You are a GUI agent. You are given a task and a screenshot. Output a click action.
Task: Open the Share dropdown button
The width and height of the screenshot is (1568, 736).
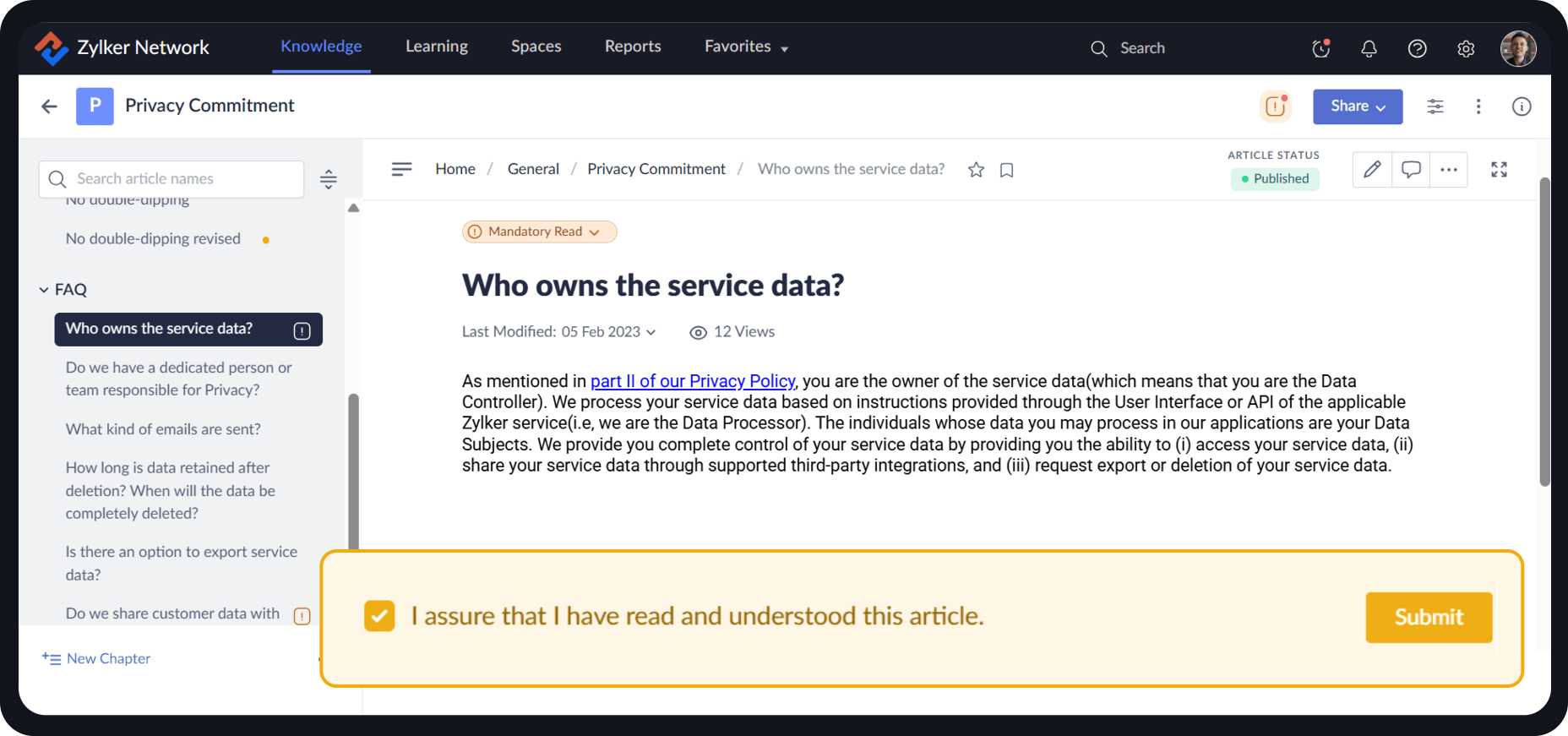click(x=1357, y=106)
